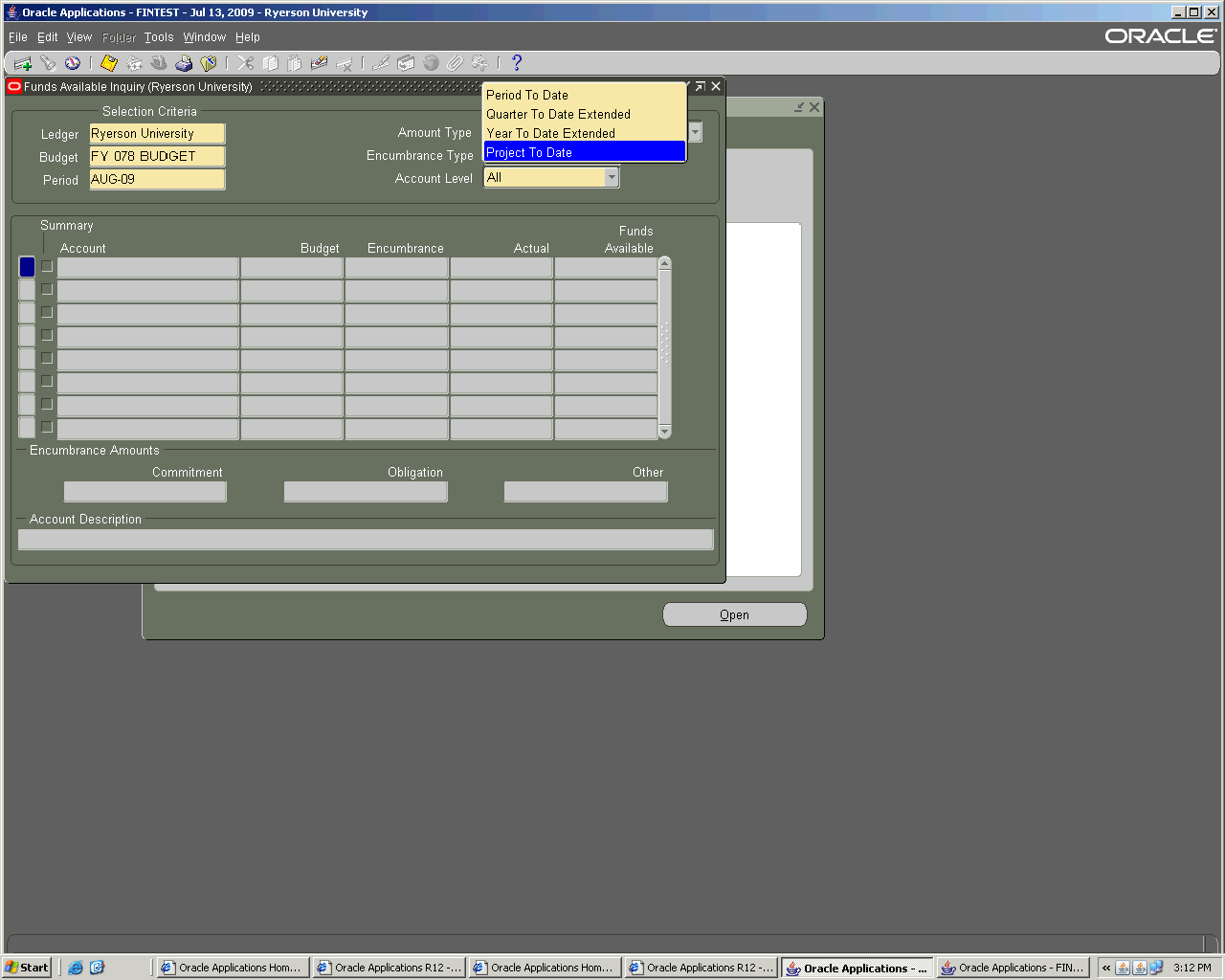This screenshot has width=1225, height=980.
Task: Toggle the last Summary row checkbox
Action: pos(47,428)
